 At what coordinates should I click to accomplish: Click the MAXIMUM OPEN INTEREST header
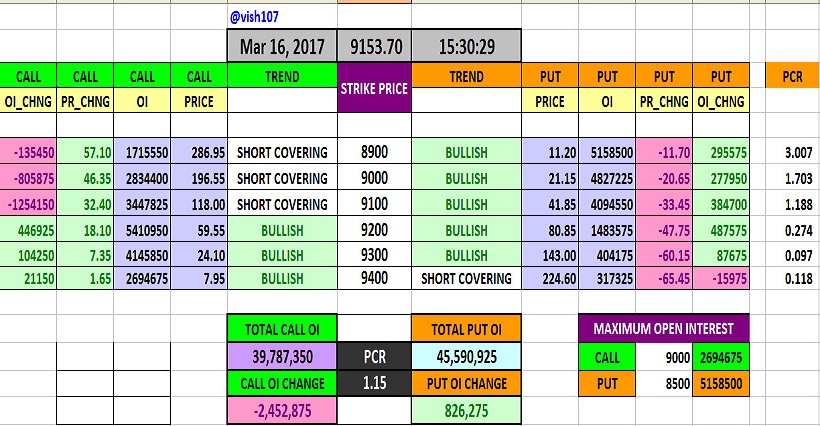(662, 329)
